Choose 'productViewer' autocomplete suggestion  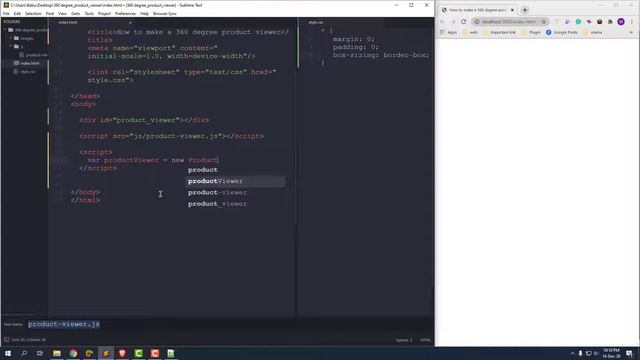pyautogui.click(x=236, y=181)
